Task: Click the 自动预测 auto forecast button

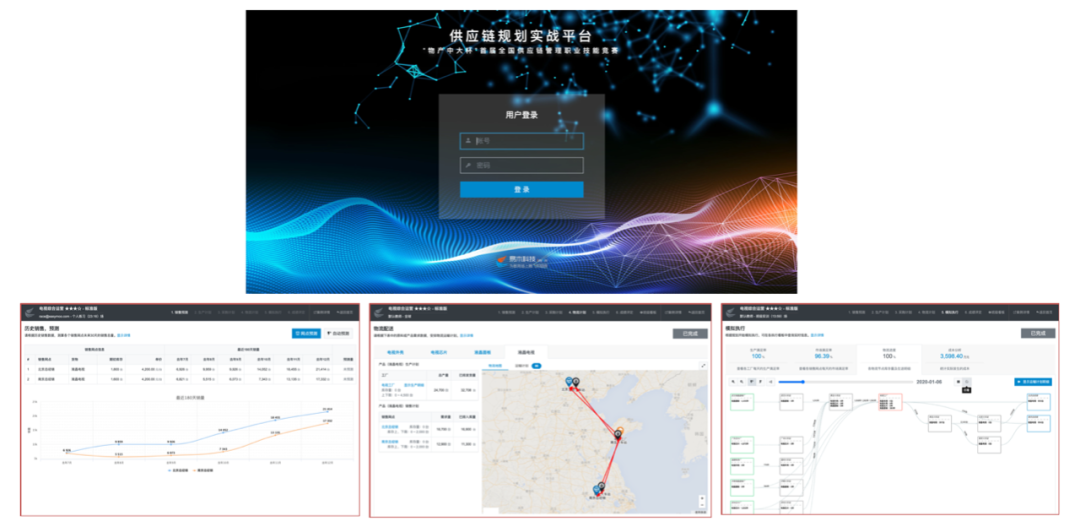Action: coord(337,333)
